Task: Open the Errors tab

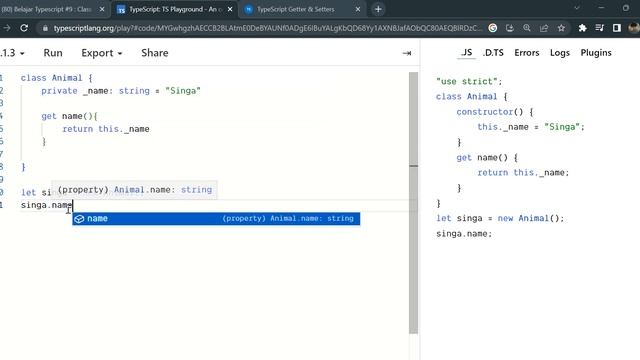Action: click(527, 53)
